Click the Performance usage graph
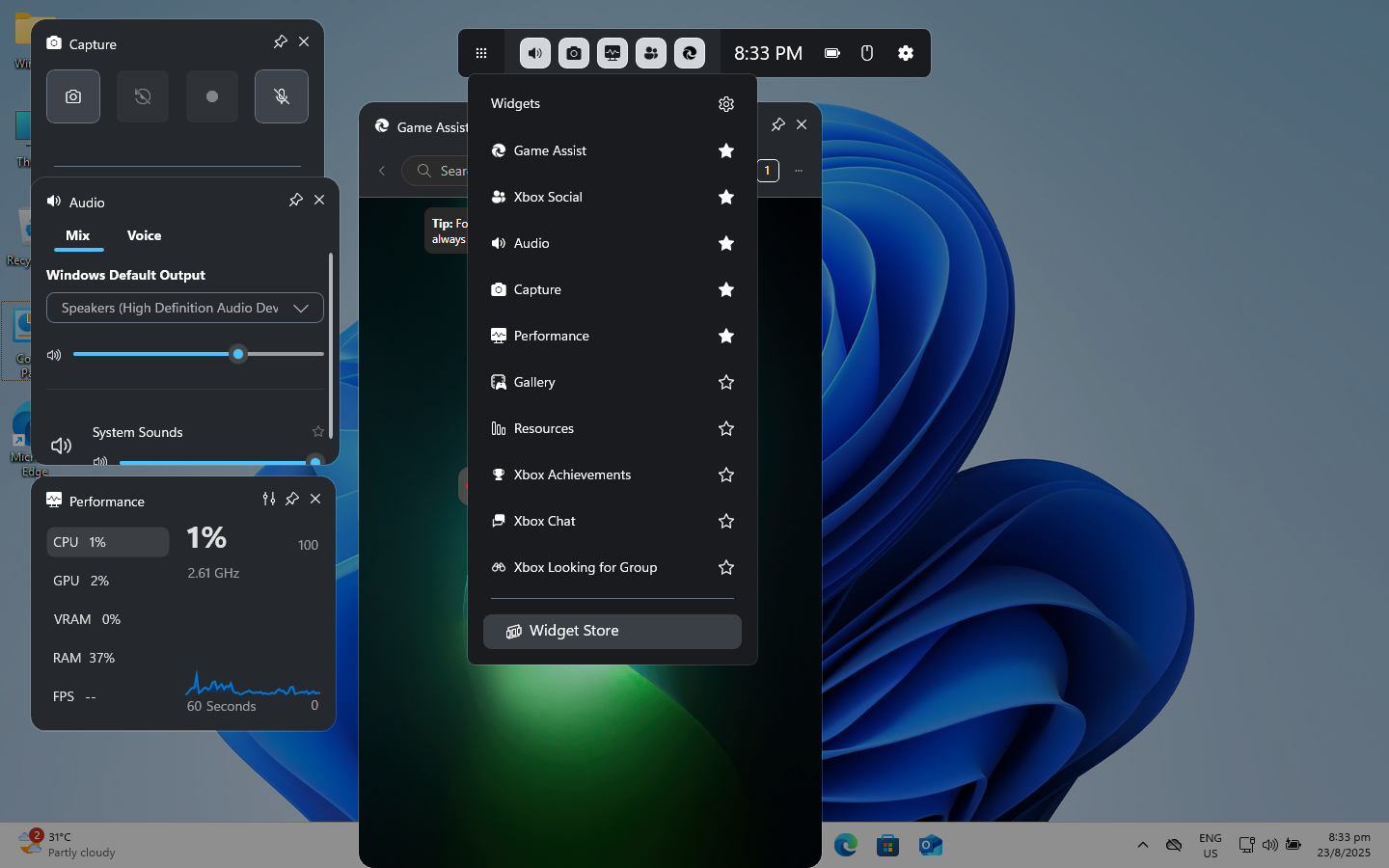This screenshot has width=1389, height=868. [x=253, y=684]
